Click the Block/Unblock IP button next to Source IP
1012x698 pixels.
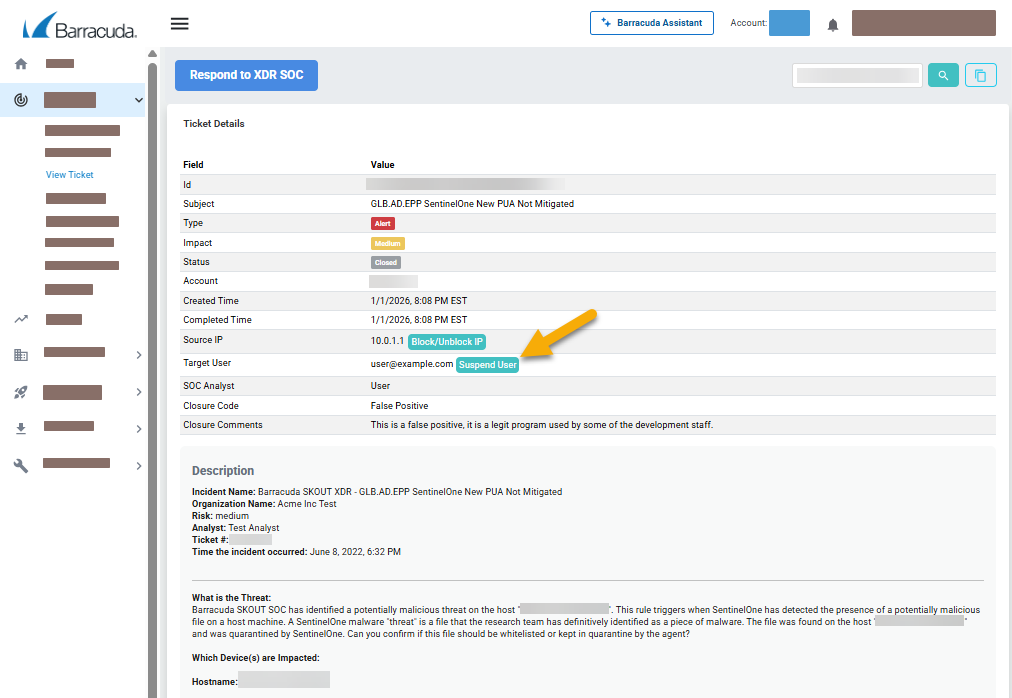(446, 341)
